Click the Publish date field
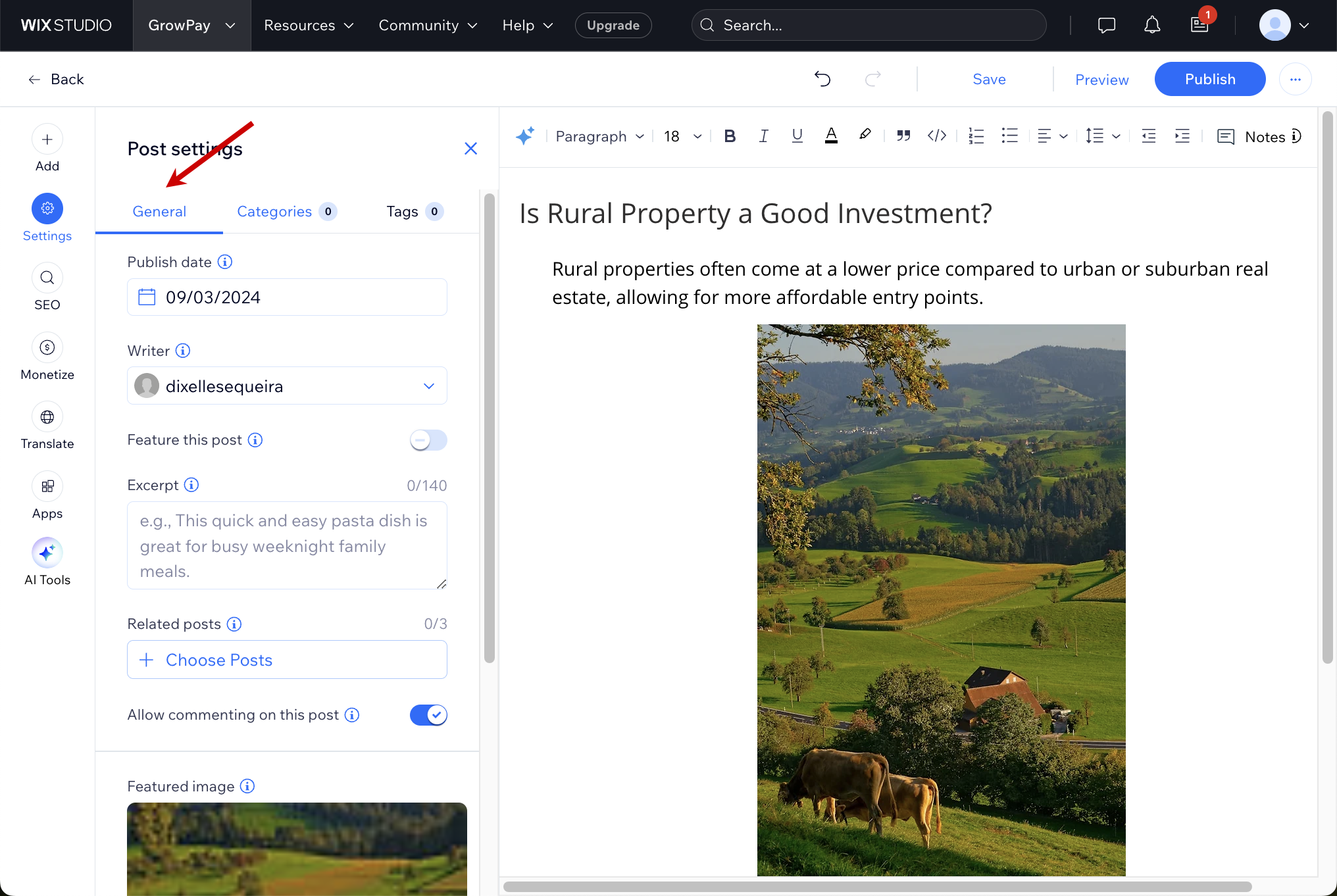Screen dimensions: 1337x896 pyautogui.click(x=287, y=297)
